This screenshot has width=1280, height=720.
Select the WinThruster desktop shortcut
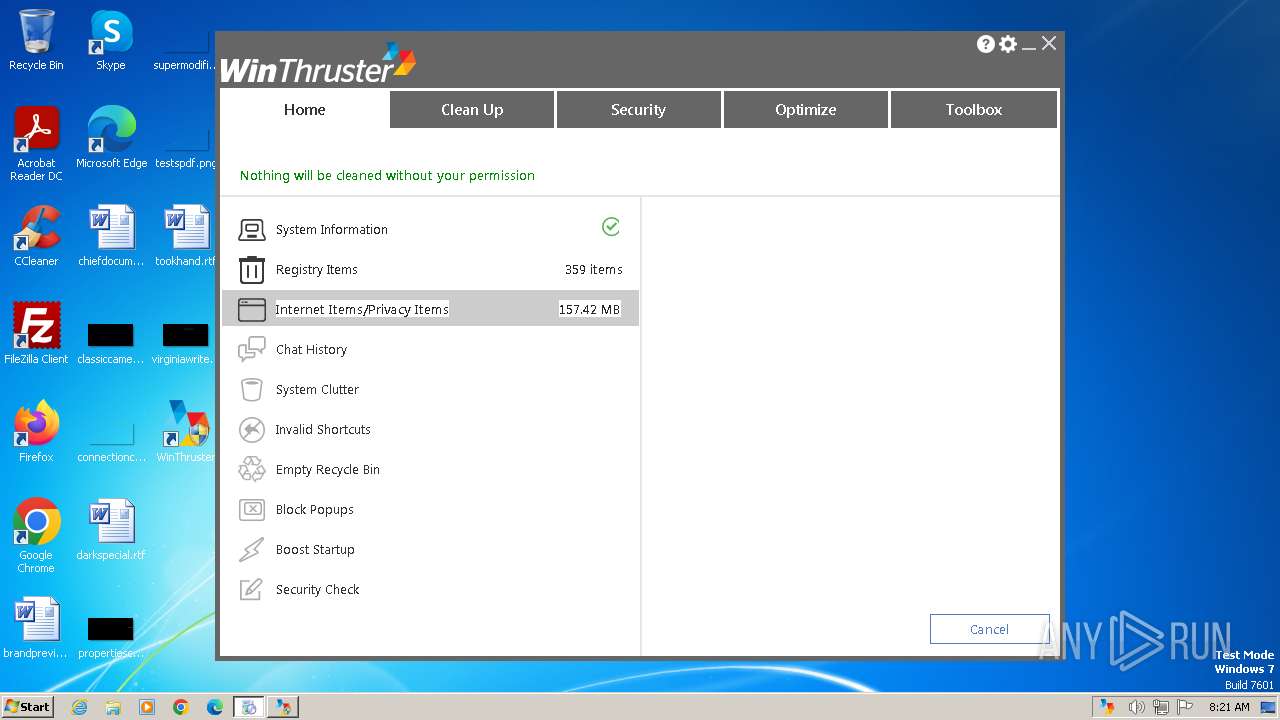pyautogui.click(x=186, y=432)
